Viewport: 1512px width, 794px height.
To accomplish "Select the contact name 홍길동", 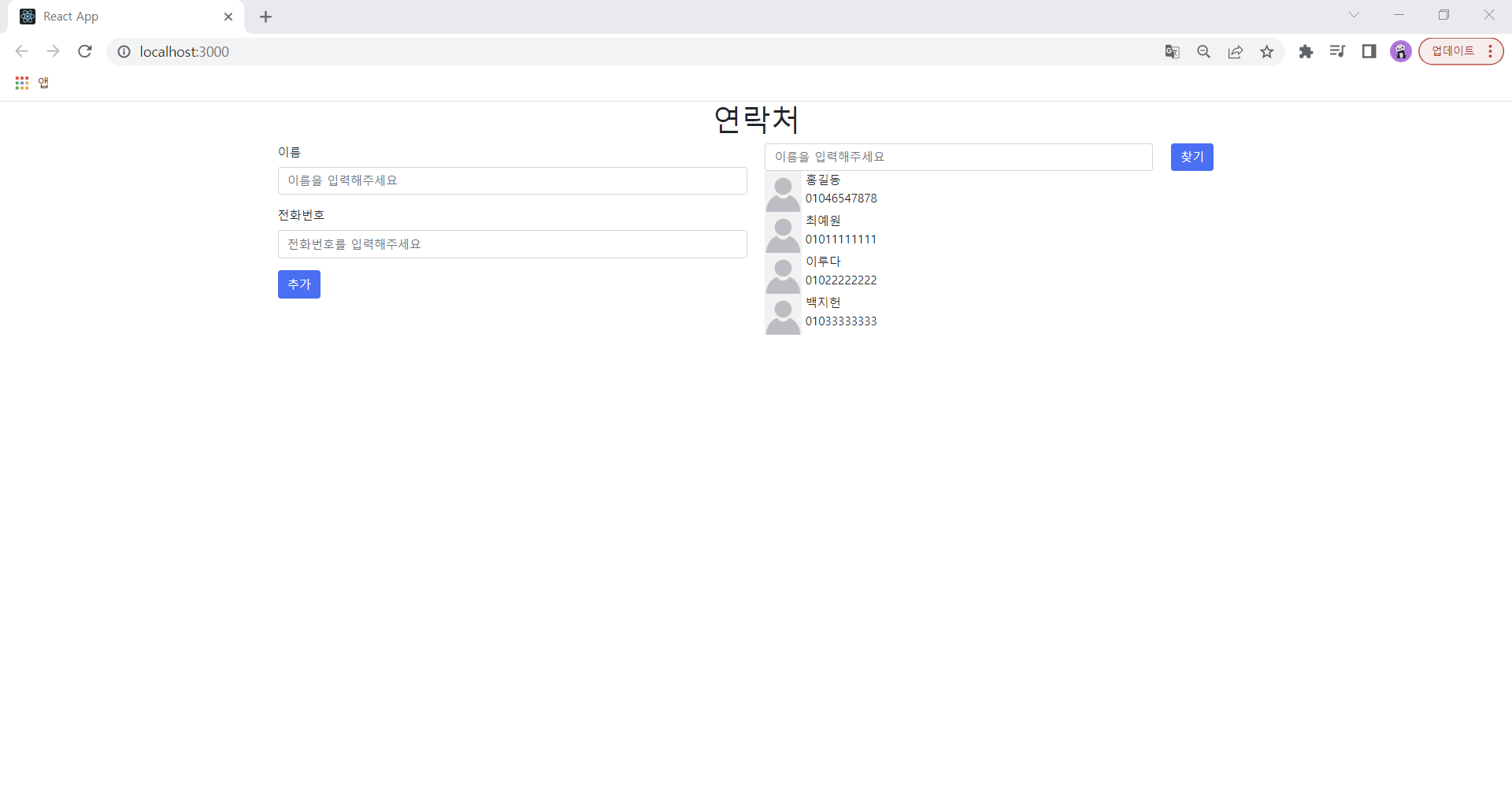I will coord(823,180).
